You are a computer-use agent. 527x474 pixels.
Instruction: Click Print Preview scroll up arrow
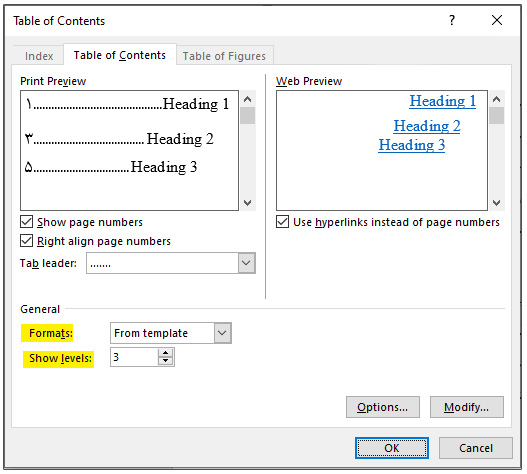pos(247,99)
